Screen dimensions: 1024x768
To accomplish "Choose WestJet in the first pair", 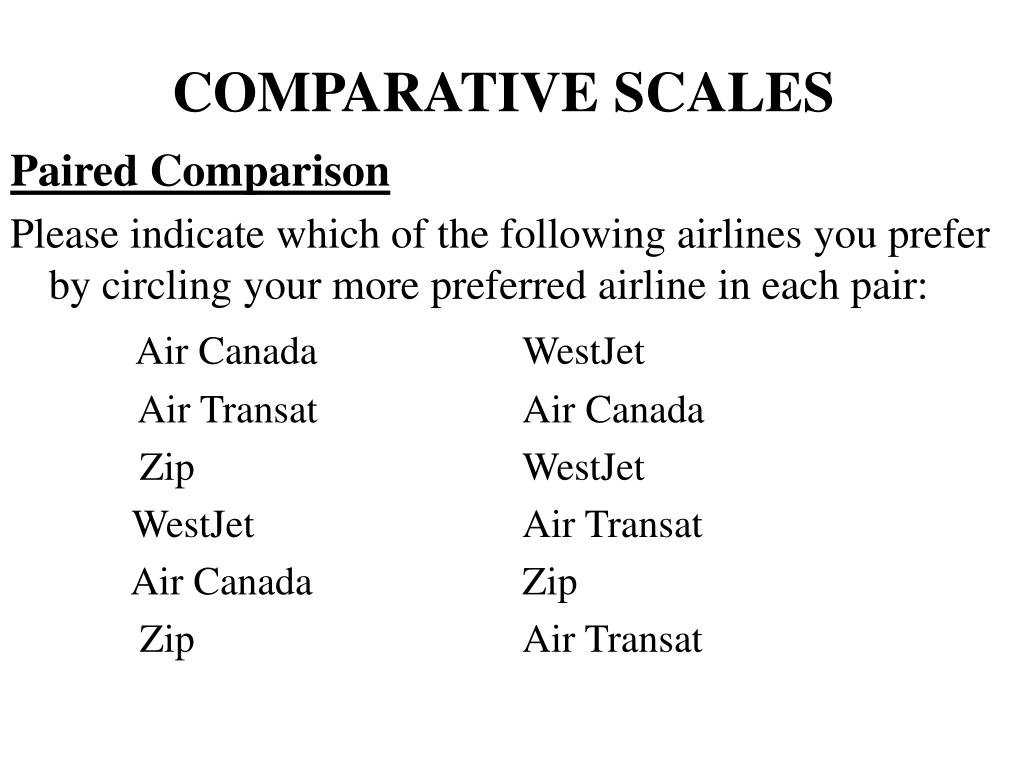I will [584, 351].
